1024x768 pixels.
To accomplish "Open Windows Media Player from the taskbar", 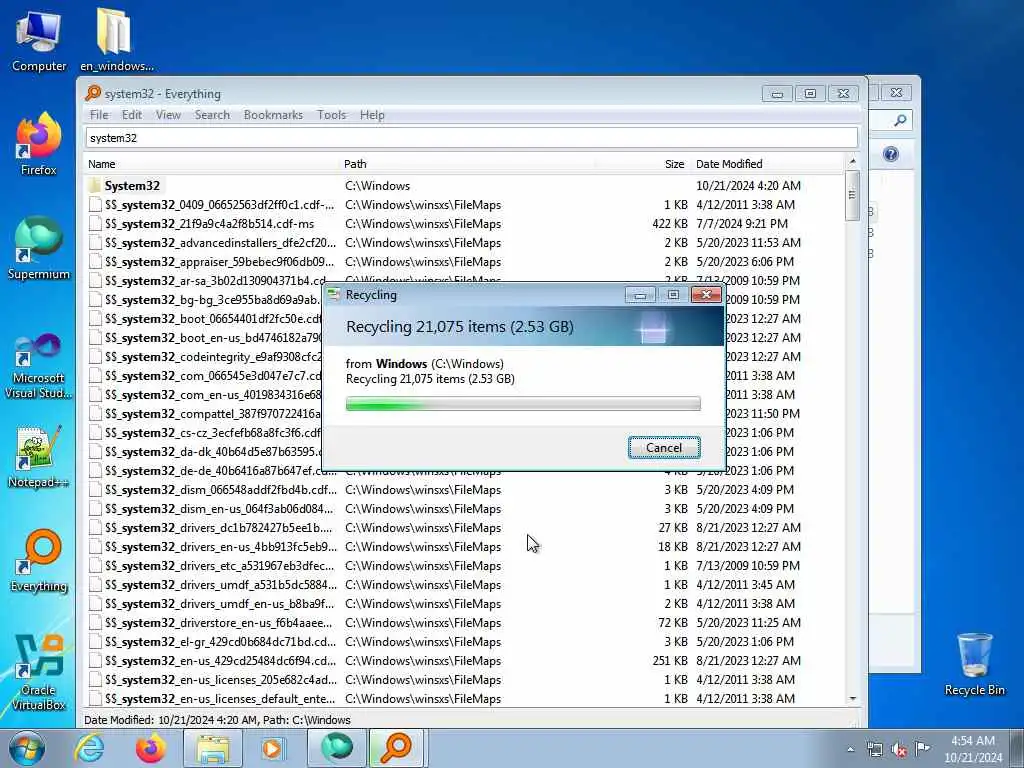I will click(x=273, y=748).
